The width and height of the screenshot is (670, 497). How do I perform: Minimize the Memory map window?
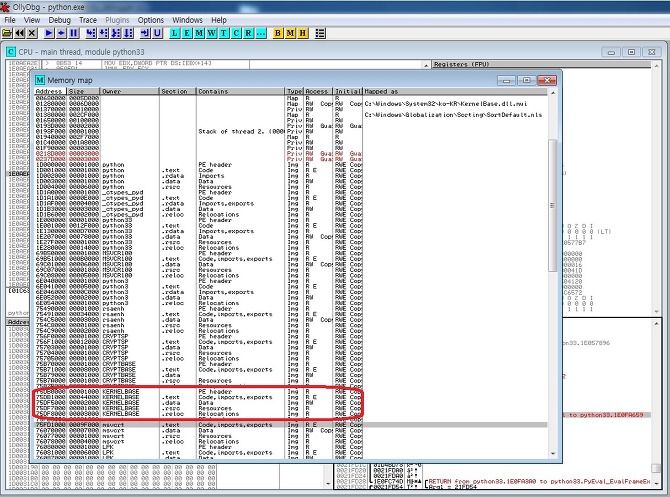[506, 80]
